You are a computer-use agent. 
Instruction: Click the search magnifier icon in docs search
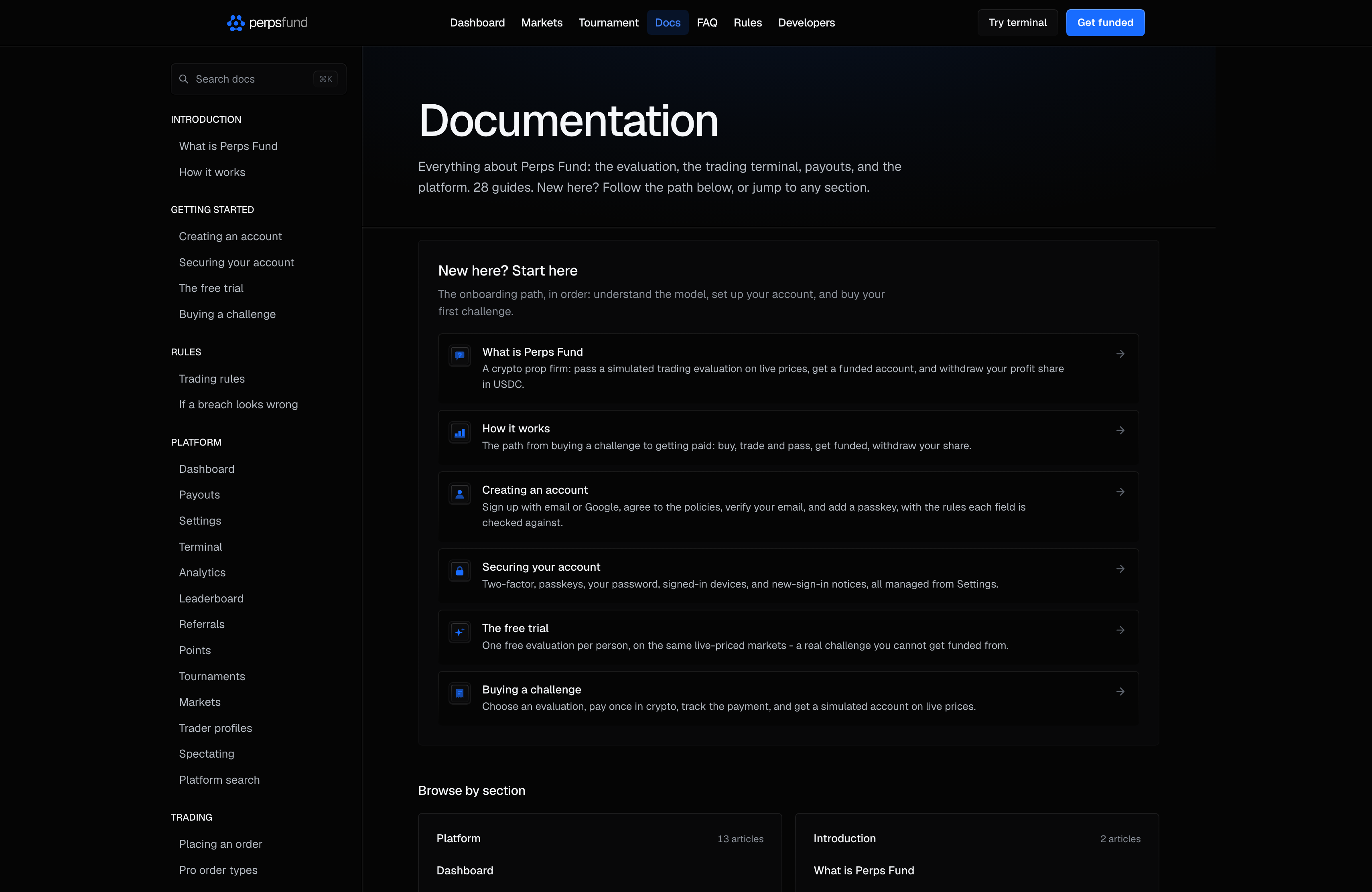point(183,79)
